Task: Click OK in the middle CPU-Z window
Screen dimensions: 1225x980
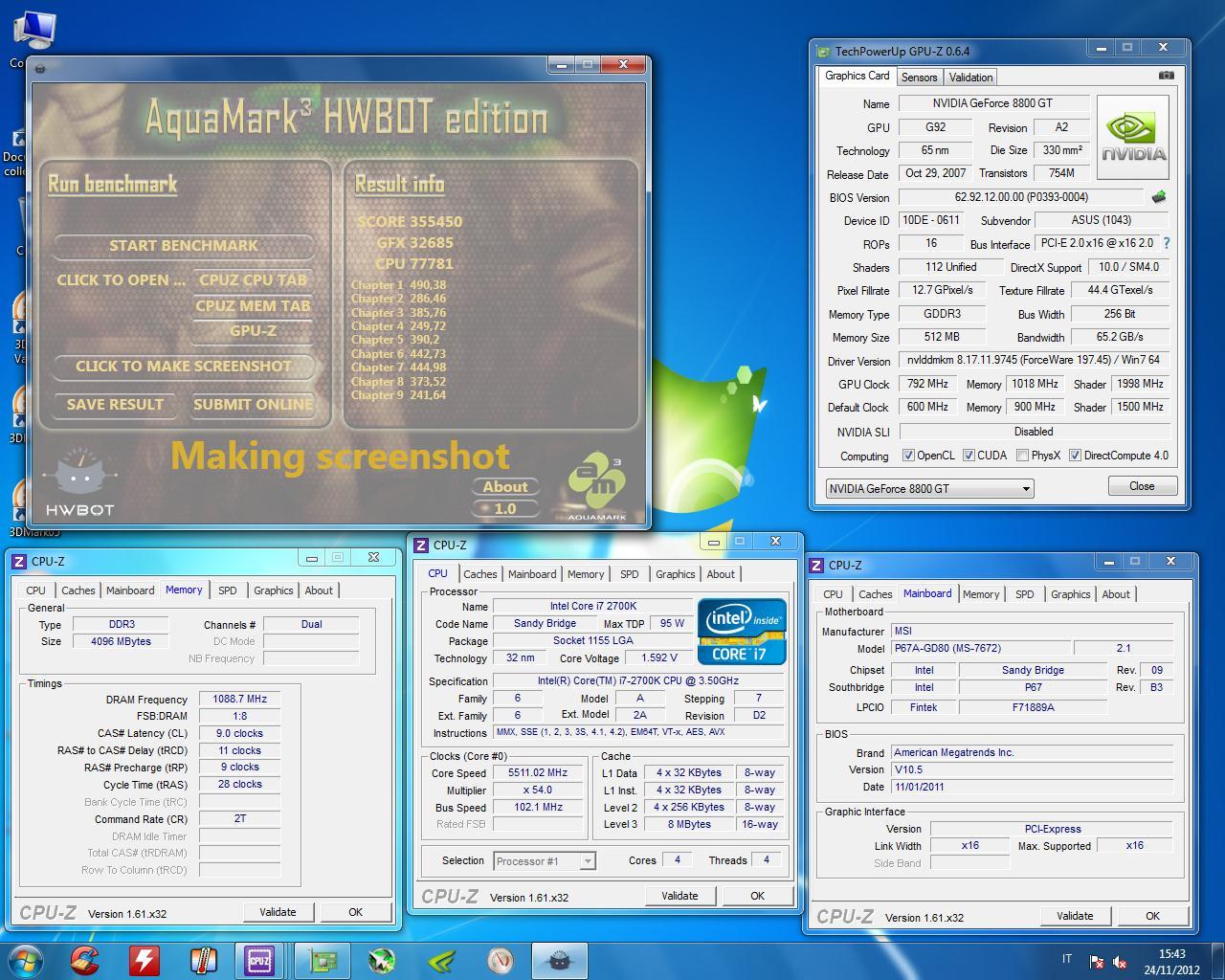Action: tap(757, 896)
